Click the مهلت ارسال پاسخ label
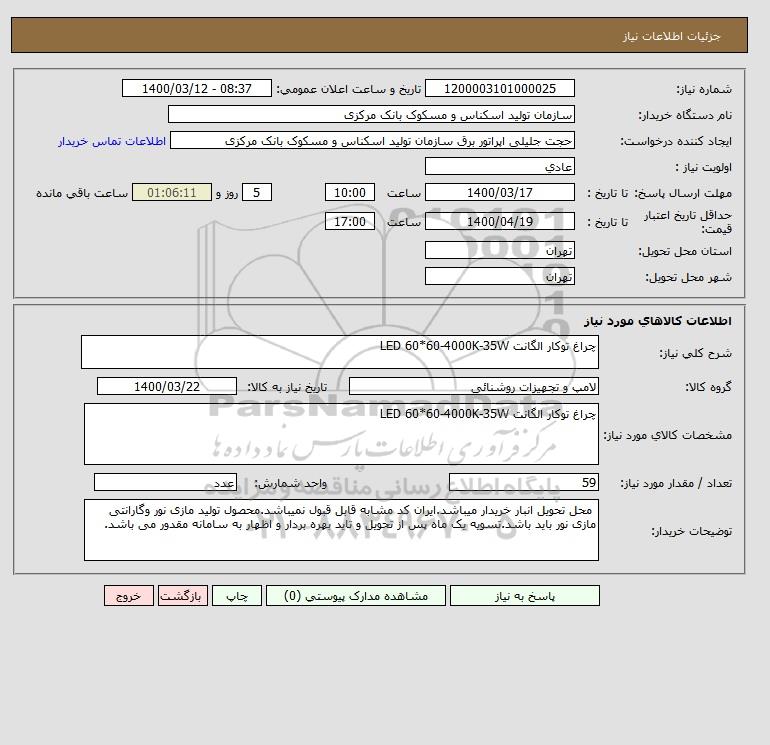The height and width of the screenshot is (745, 770). click(684, 193)
